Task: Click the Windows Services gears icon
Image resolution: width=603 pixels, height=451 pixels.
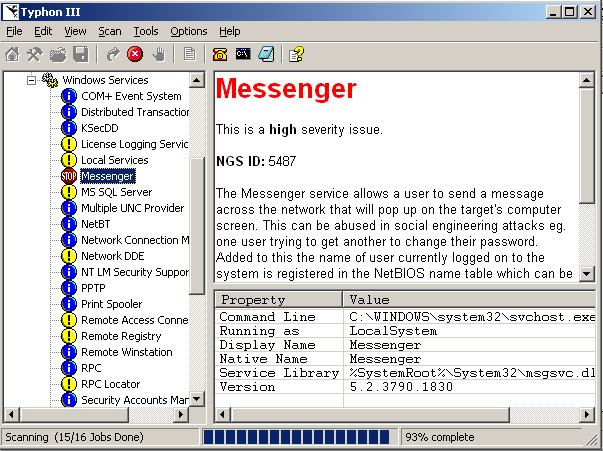Action: [x=50, y=80]
